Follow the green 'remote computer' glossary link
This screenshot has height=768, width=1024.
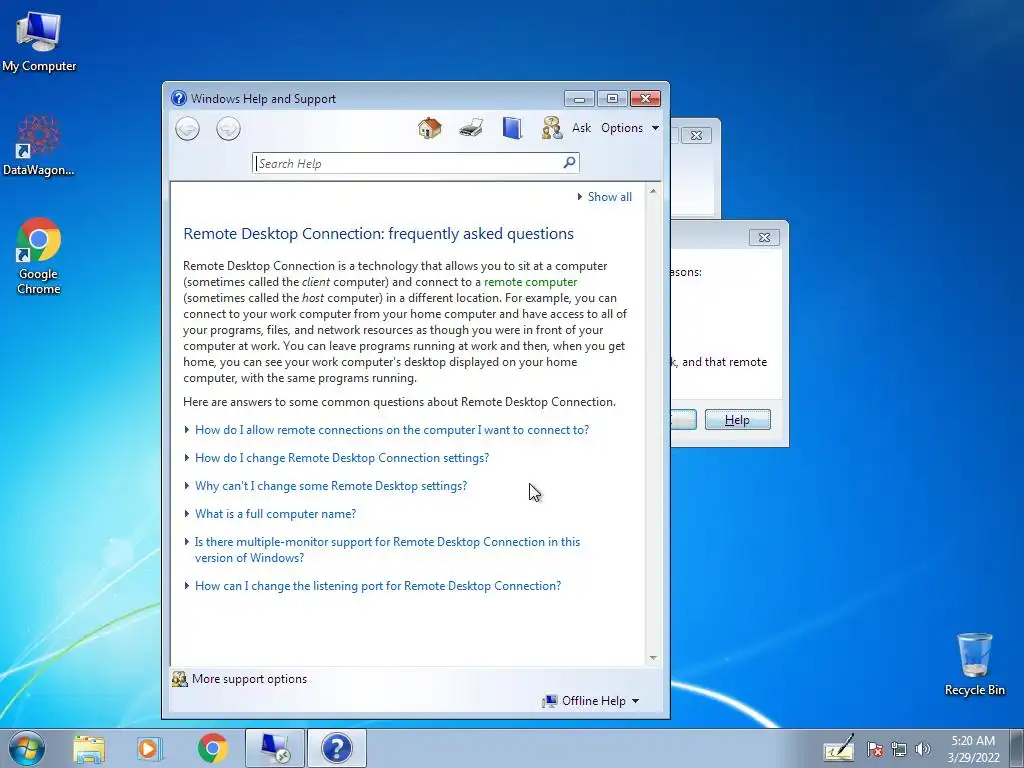pos(530,282)
